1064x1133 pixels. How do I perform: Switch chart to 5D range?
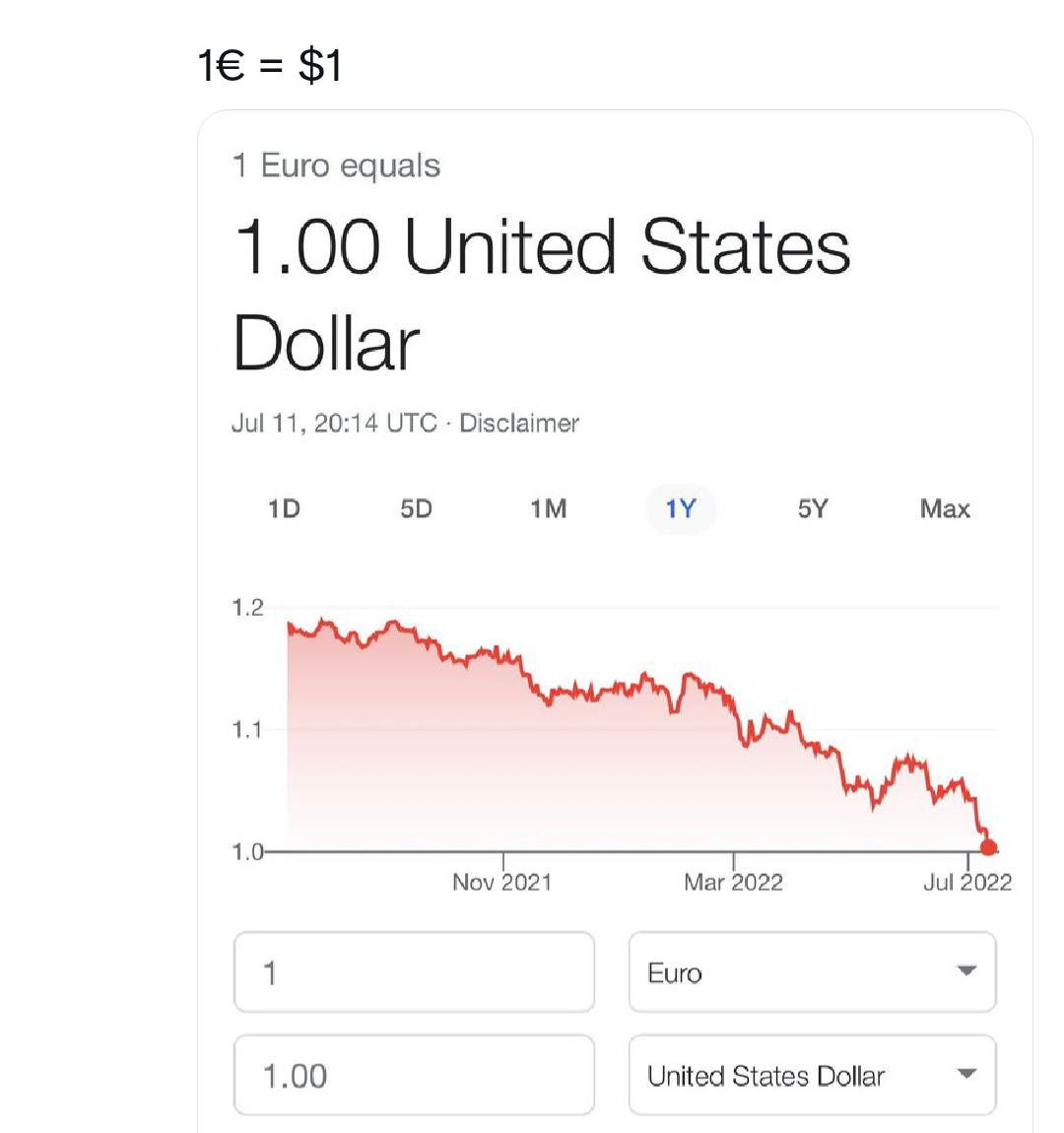pyautogui.click(x=416, y=509)
